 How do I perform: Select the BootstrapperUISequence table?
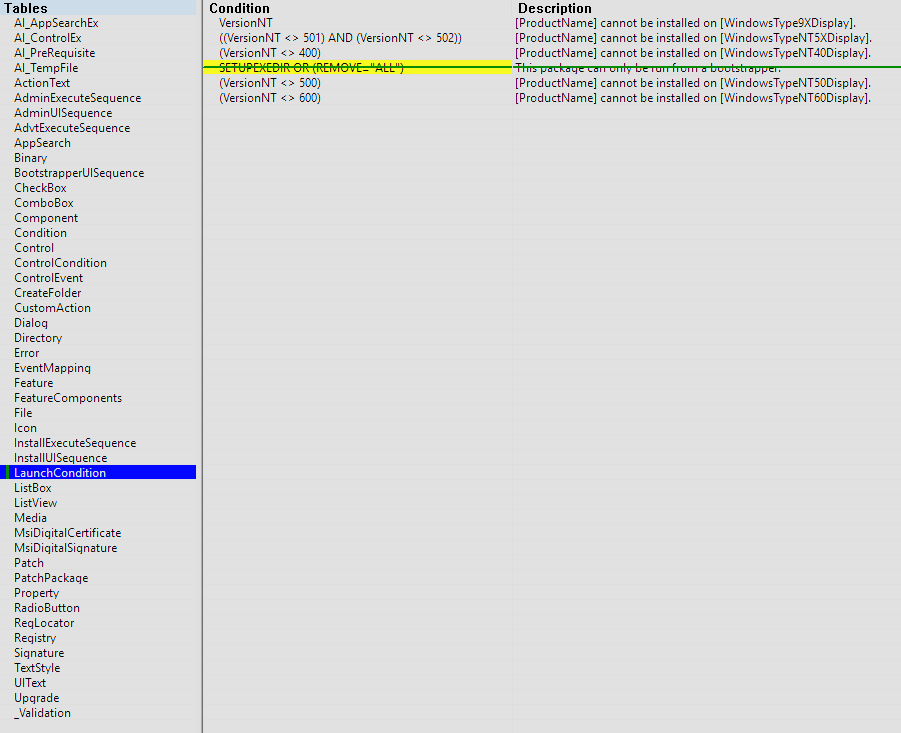click(79, 173)
